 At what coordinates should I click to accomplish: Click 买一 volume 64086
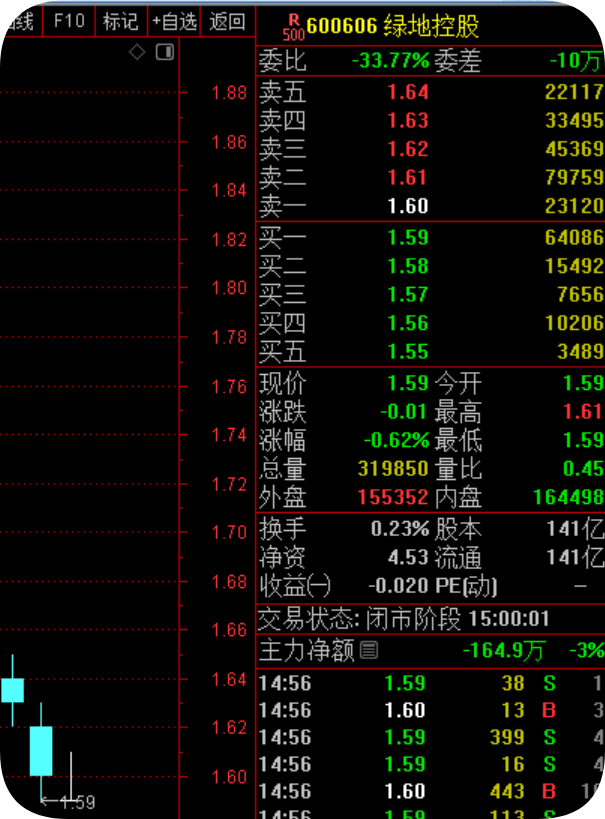tap(574, 238)
